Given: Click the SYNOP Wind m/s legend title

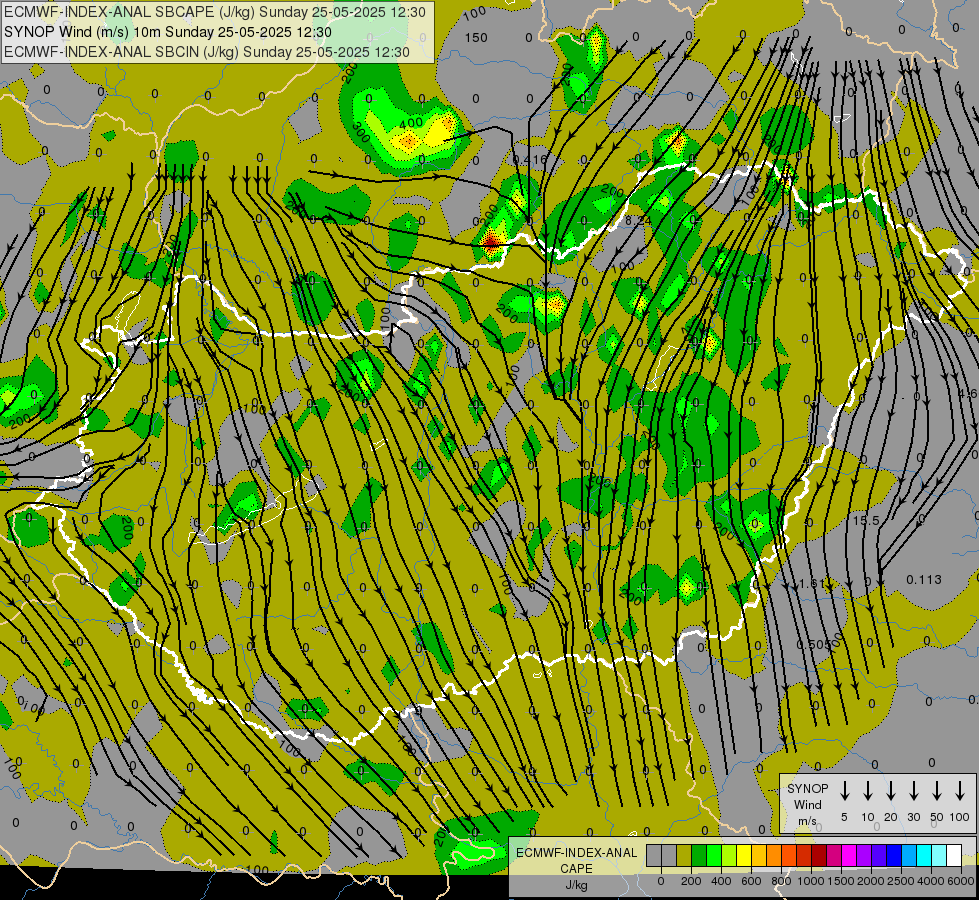Looking at the screenshot, I should click(x=807, y=804).
